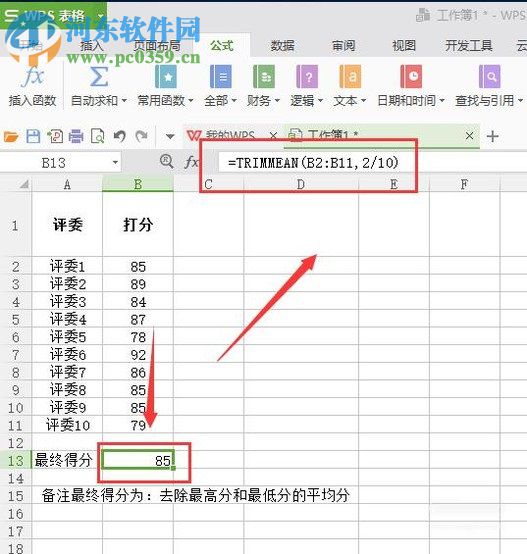Click the print preview icon
Screen dimensions: 527x554
click(x=97, y=136)
